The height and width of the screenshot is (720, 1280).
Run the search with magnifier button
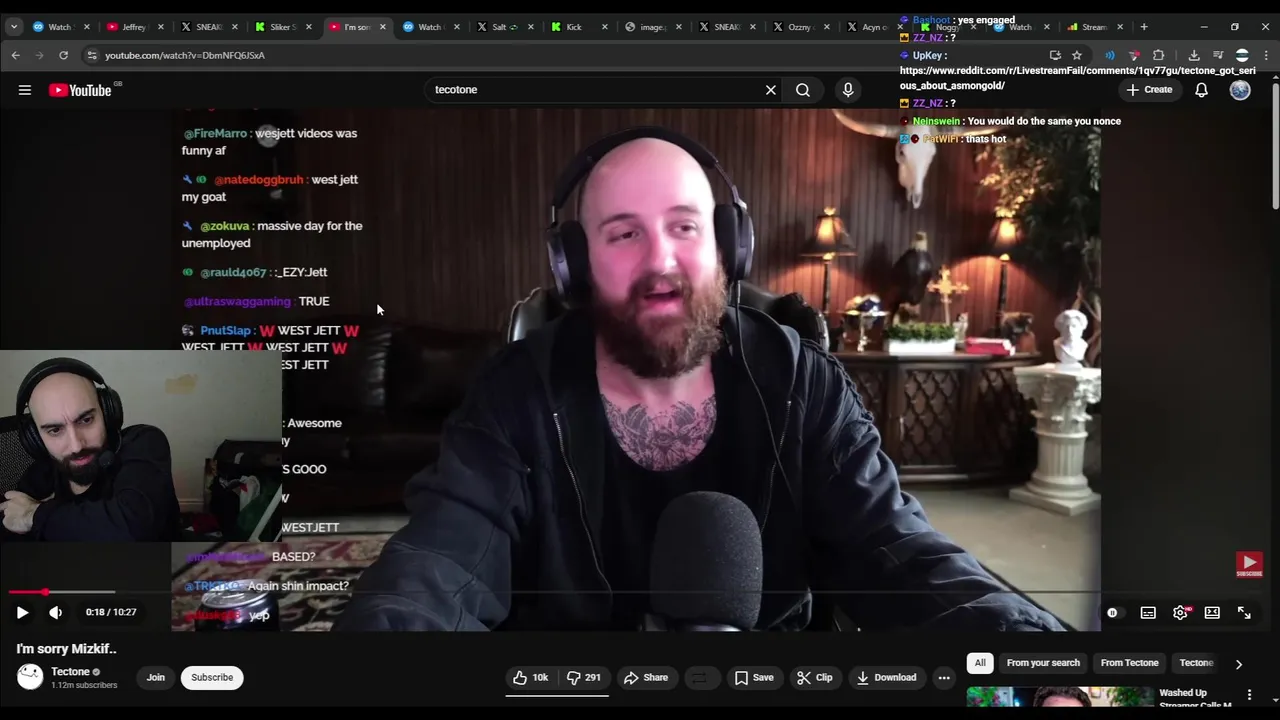[803, 90]
